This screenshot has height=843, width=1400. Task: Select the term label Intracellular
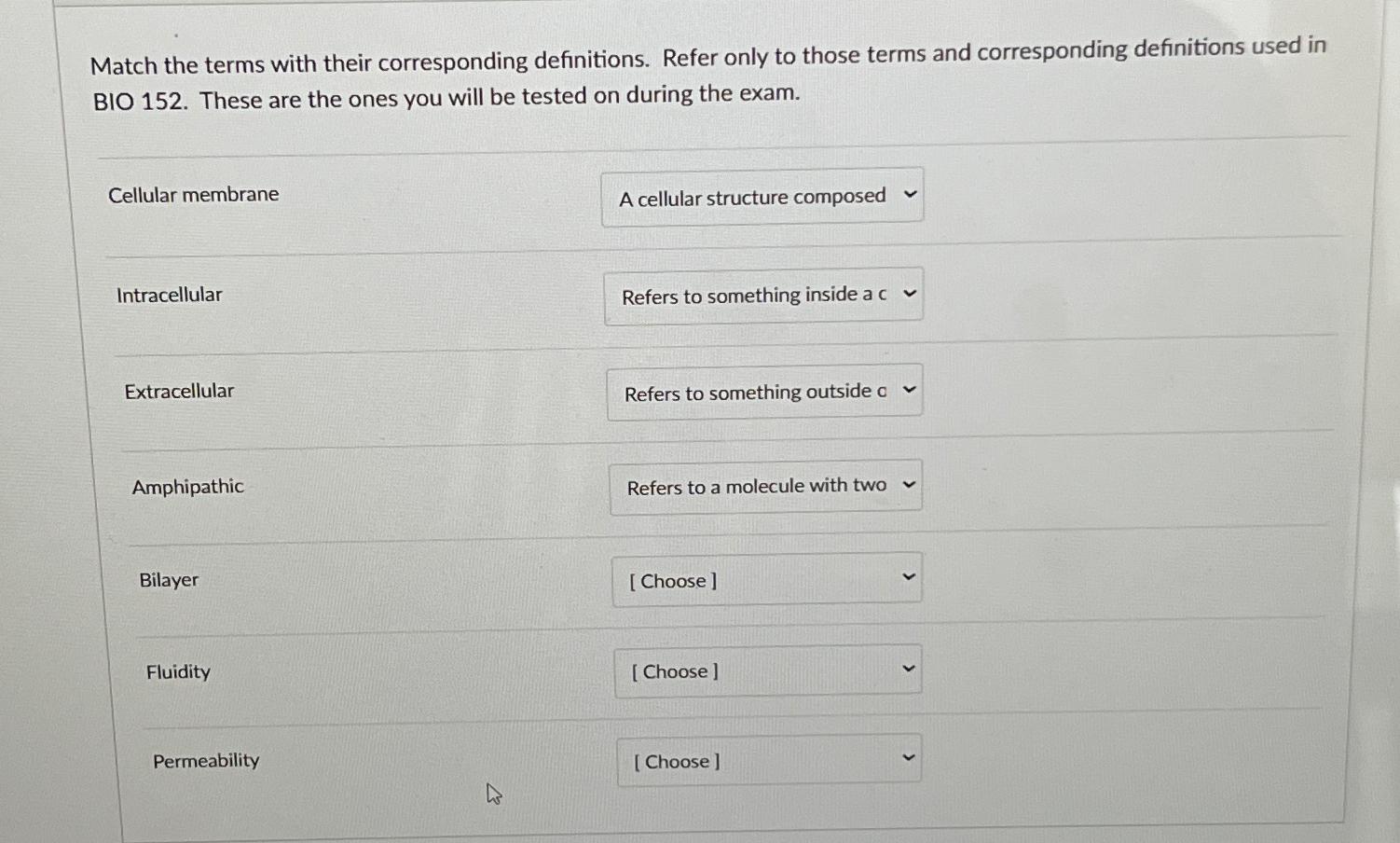170,294
